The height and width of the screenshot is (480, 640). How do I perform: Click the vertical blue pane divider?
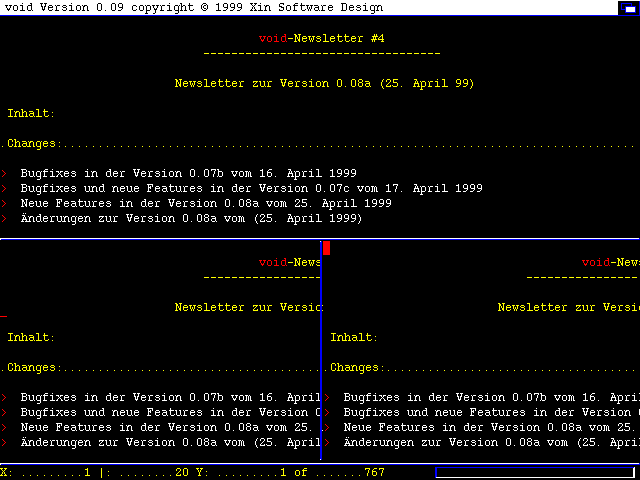(x=321, y=350)
